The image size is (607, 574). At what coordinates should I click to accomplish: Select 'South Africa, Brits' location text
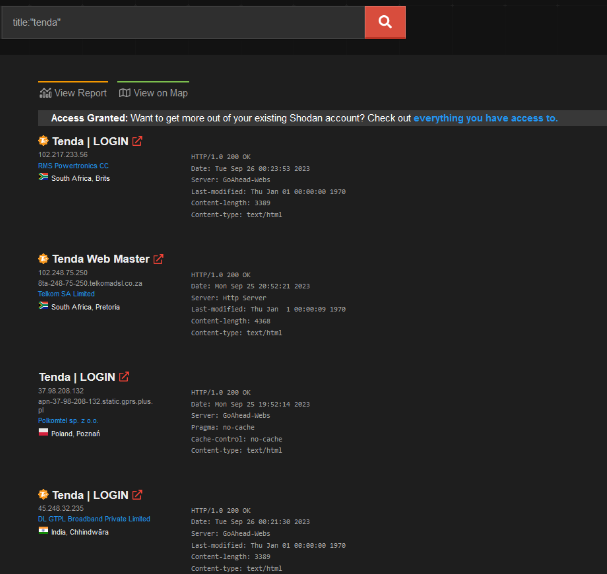pos(81,178)
